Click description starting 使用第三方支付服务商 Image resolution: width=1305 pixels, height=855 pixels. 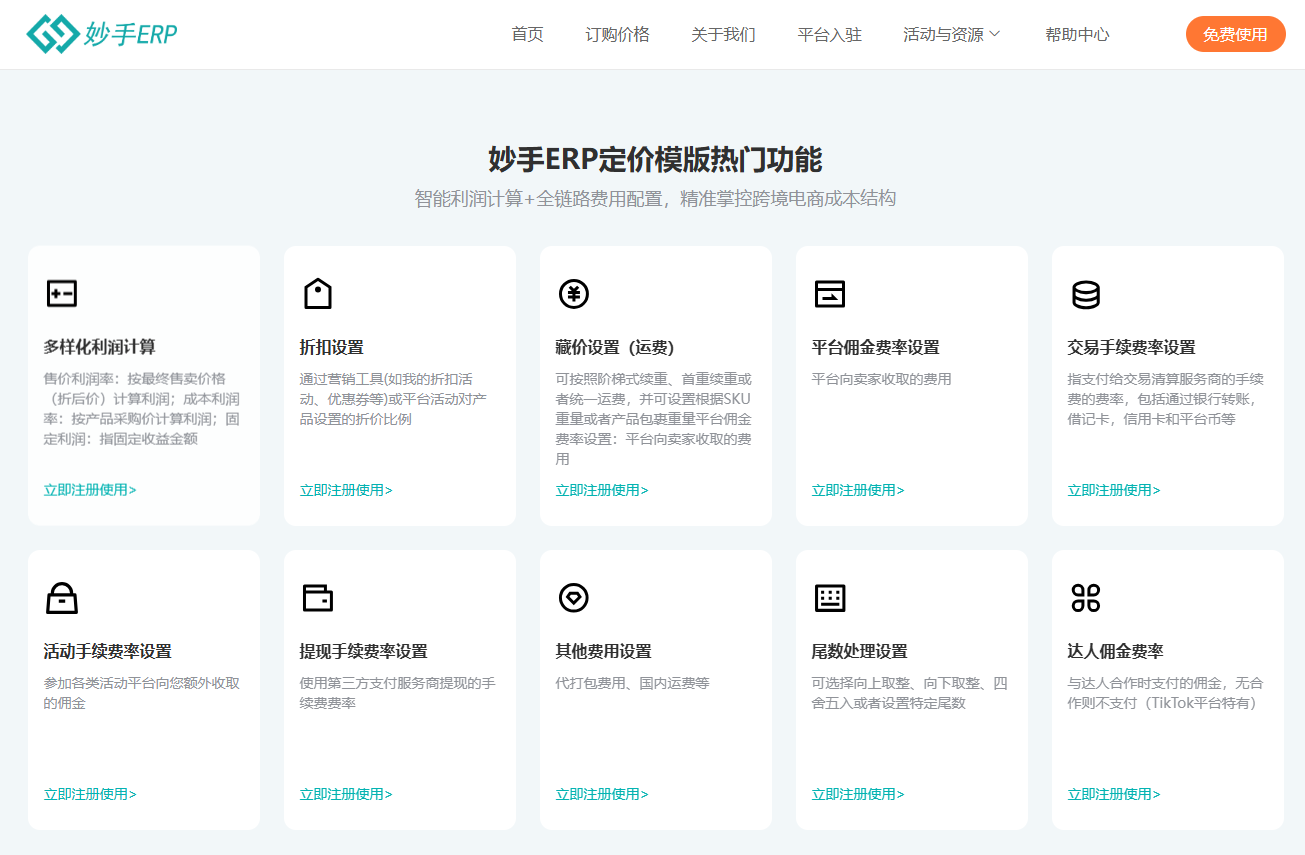[x=398, y=693]
